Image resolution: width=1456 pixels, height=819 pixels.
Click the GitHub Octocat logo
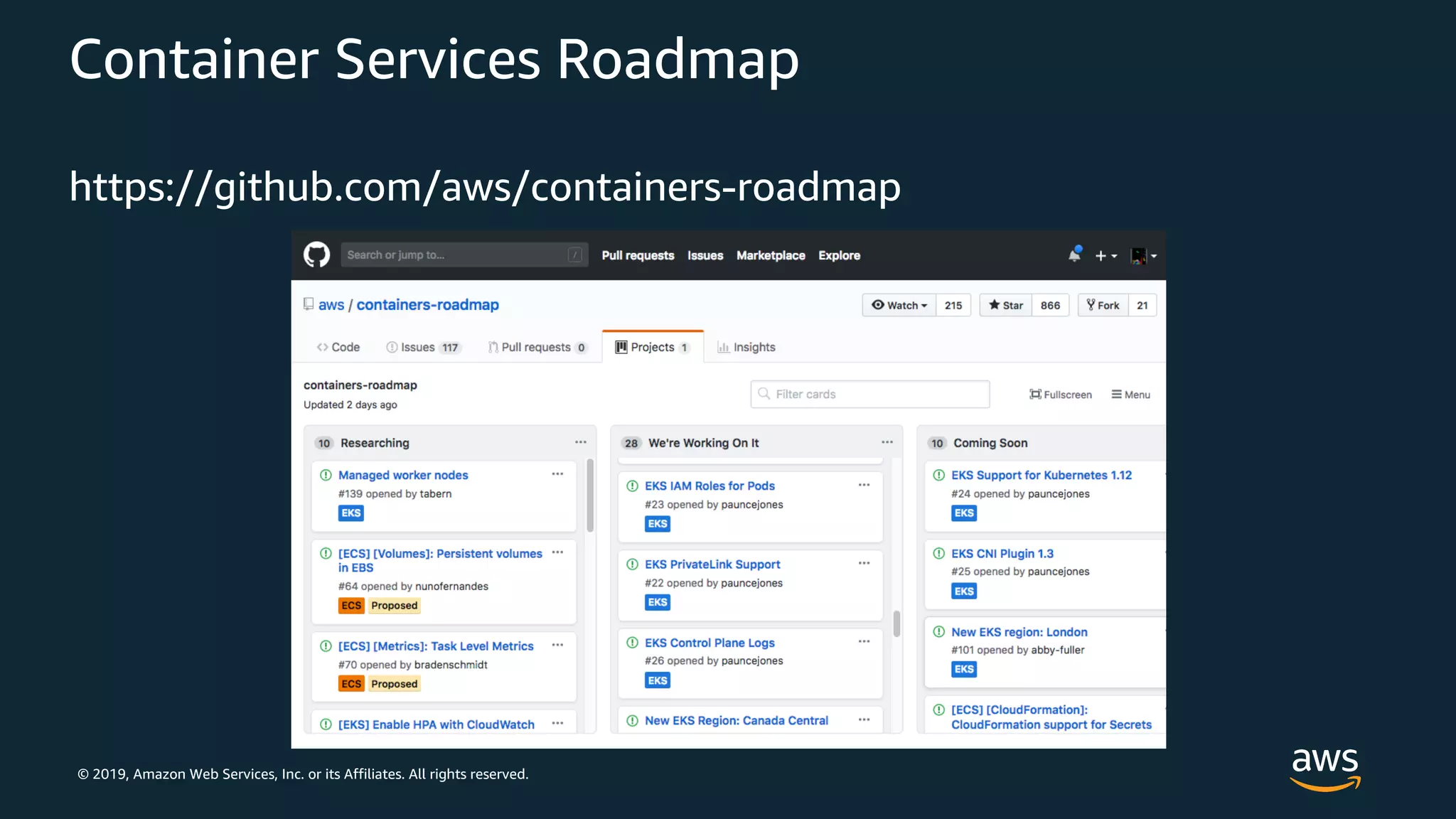(316, 255)
